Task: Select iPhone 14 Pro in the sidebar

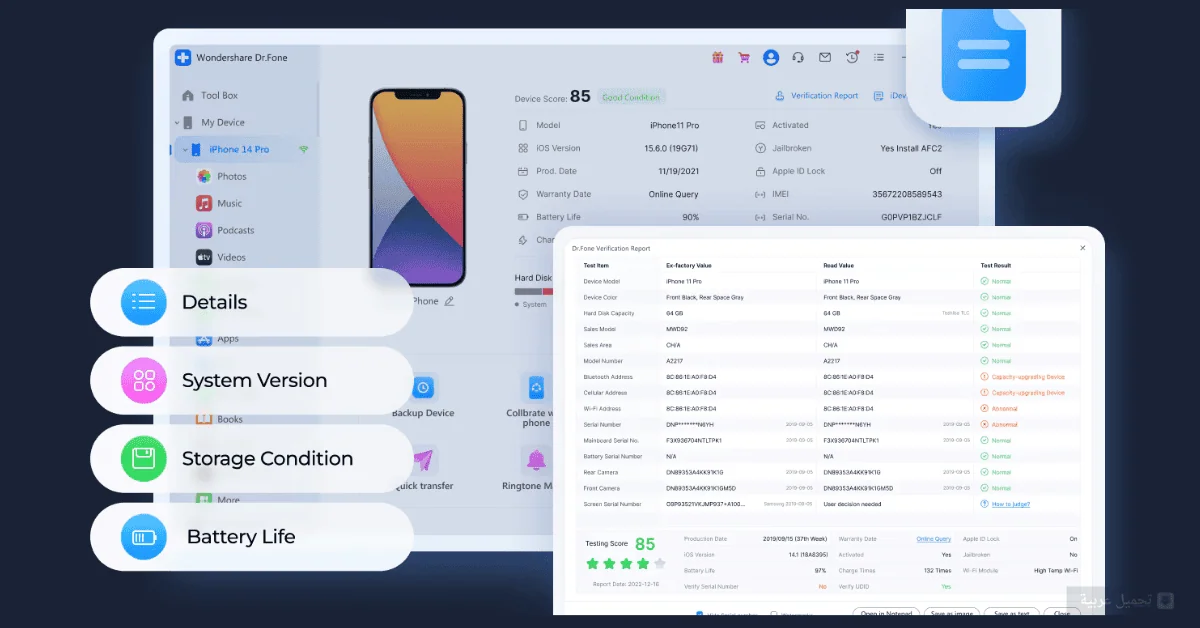Action: click(239, 149)
